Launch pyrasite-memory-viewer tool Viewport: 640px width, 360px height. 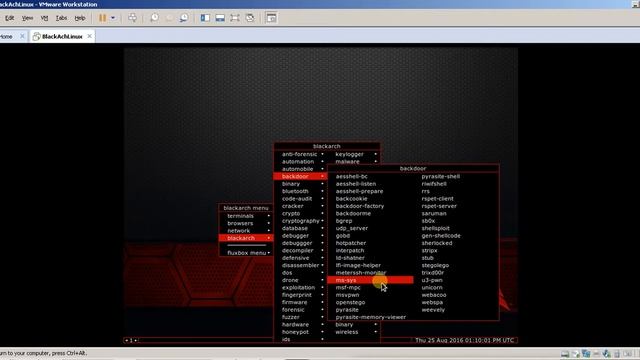(x=371, y=317)
